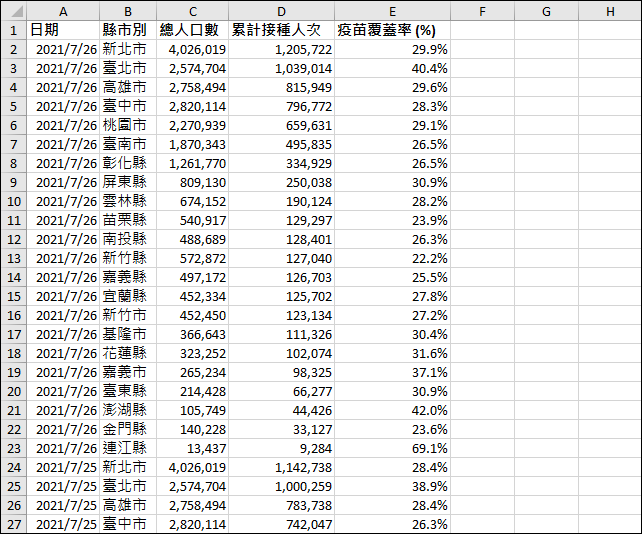Click vaccination count 742,047

point(281,524)
